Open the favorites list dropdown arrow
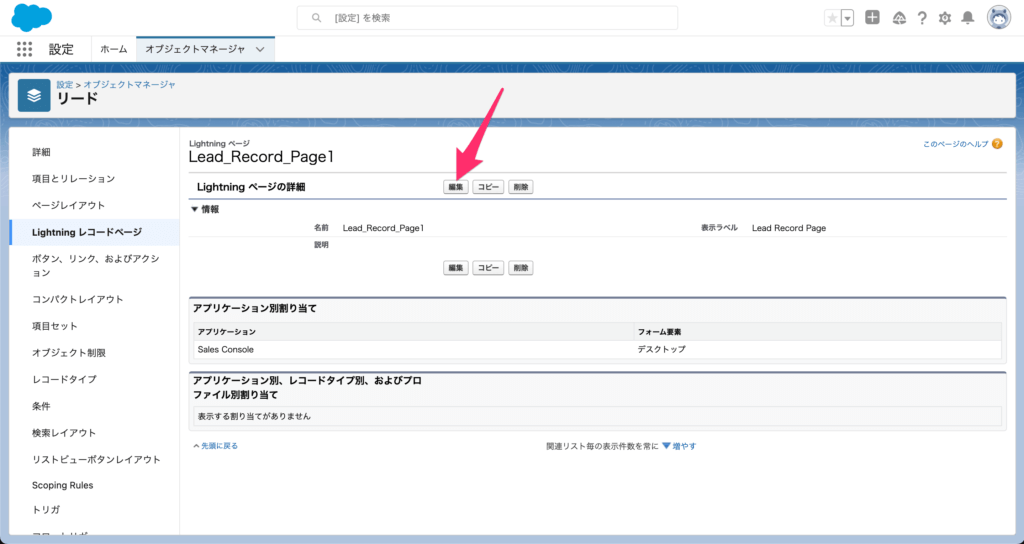Screen dimensions: 1024x544 [x=848, y=18]
